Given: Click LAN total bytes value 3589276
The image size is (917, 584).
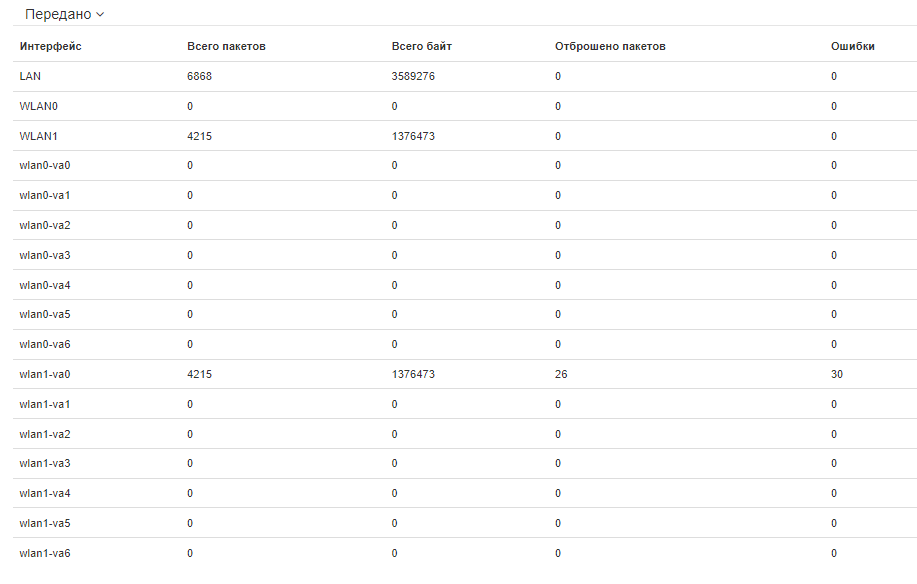Looking at the screenshot, I should click(x=413, y=76).
